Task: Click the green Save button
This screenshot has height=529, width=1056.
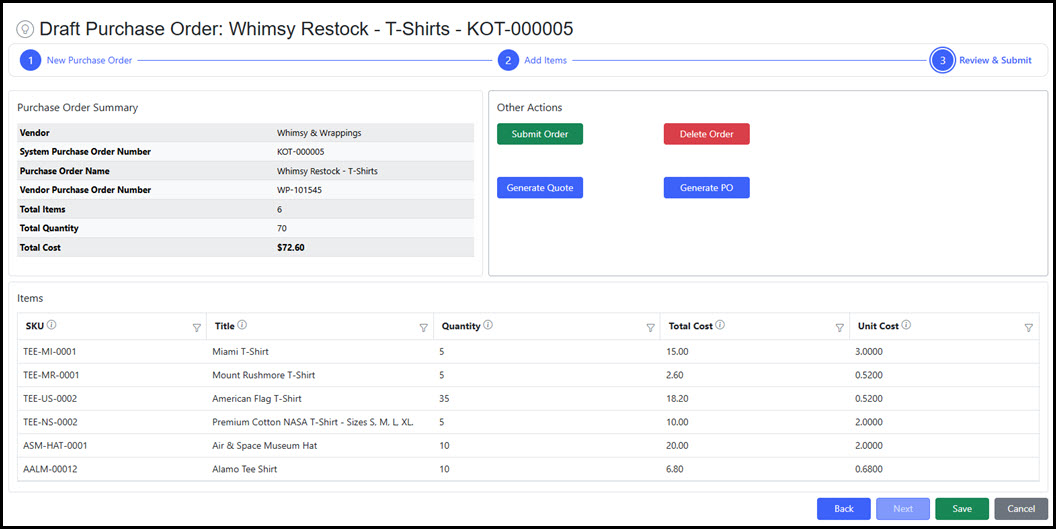Action: [x=961, y=509]
